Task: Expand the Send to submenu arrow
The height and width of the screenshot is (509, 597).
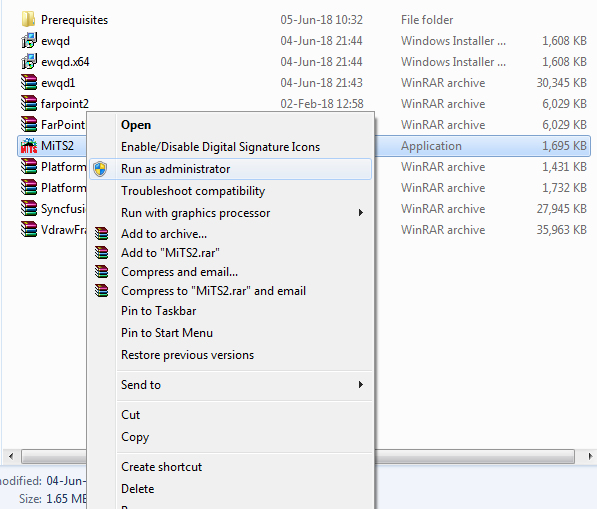Action: [x=361, y=385]
